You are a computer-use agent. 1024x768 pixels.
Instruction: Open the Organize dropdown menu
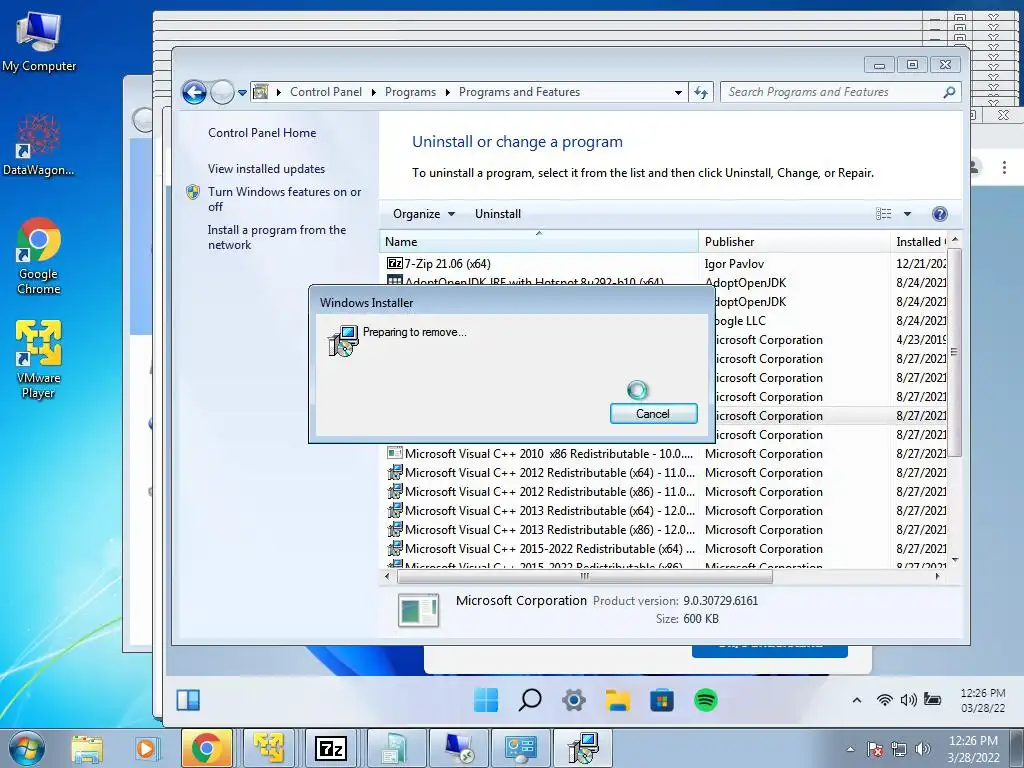[x=424, y=214]
